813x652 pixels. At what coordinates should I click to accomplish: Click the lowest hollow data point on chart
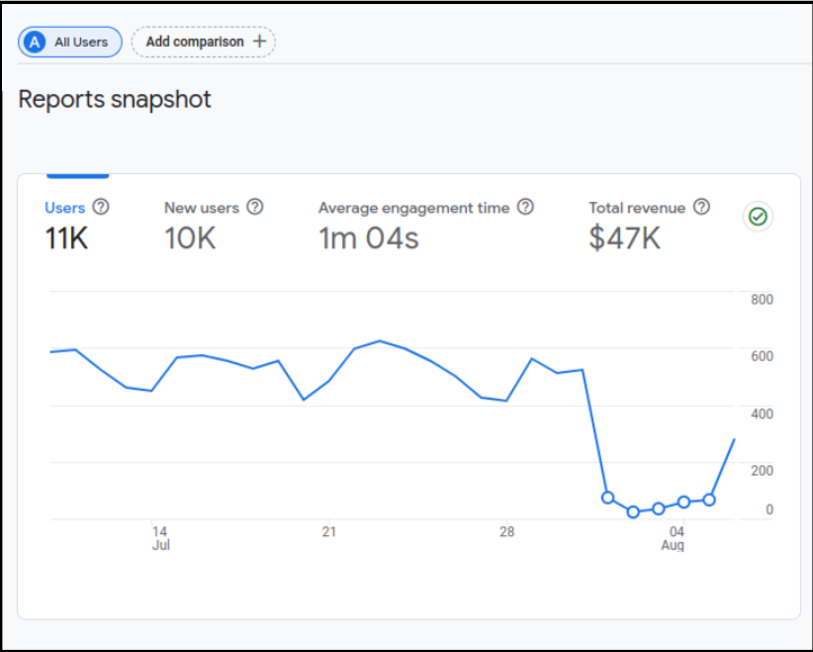[x=633, y=512]
